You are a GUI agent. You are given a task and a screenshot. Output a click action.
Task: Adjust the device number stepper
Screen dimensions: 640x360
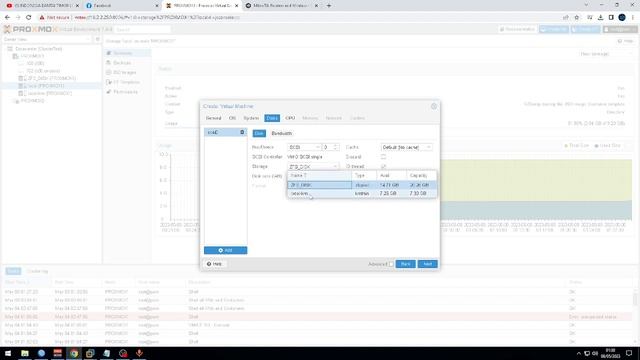tap(336, 147)
